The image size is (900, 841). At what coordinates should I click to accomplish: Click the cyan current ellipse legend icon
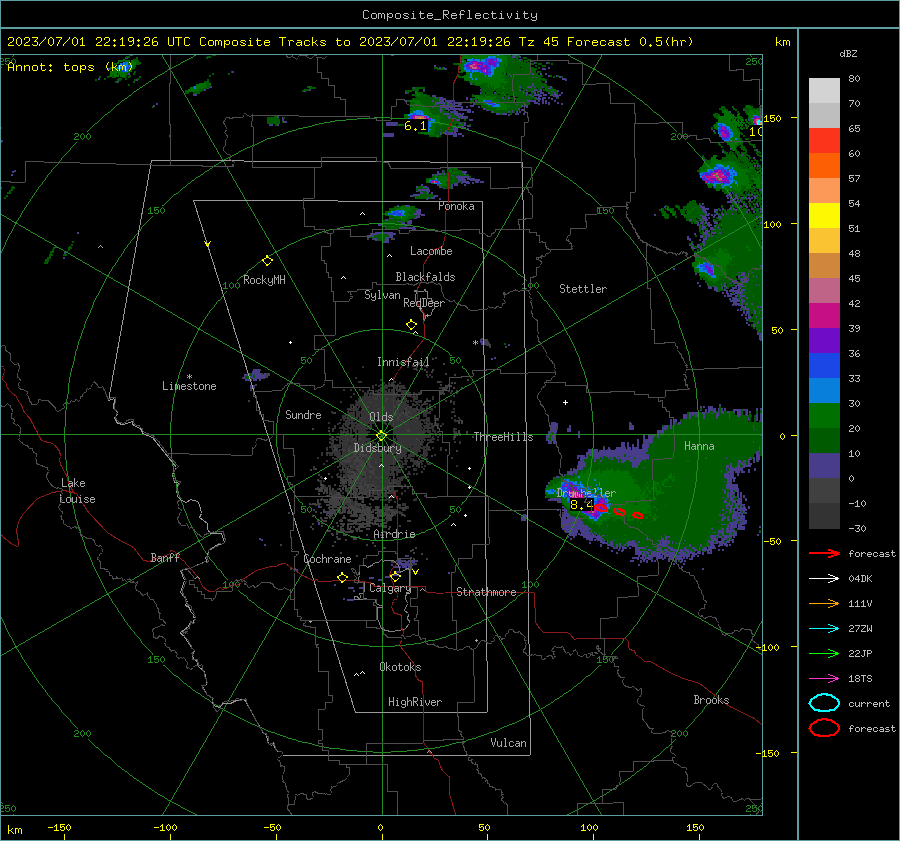tap(824, 703)
